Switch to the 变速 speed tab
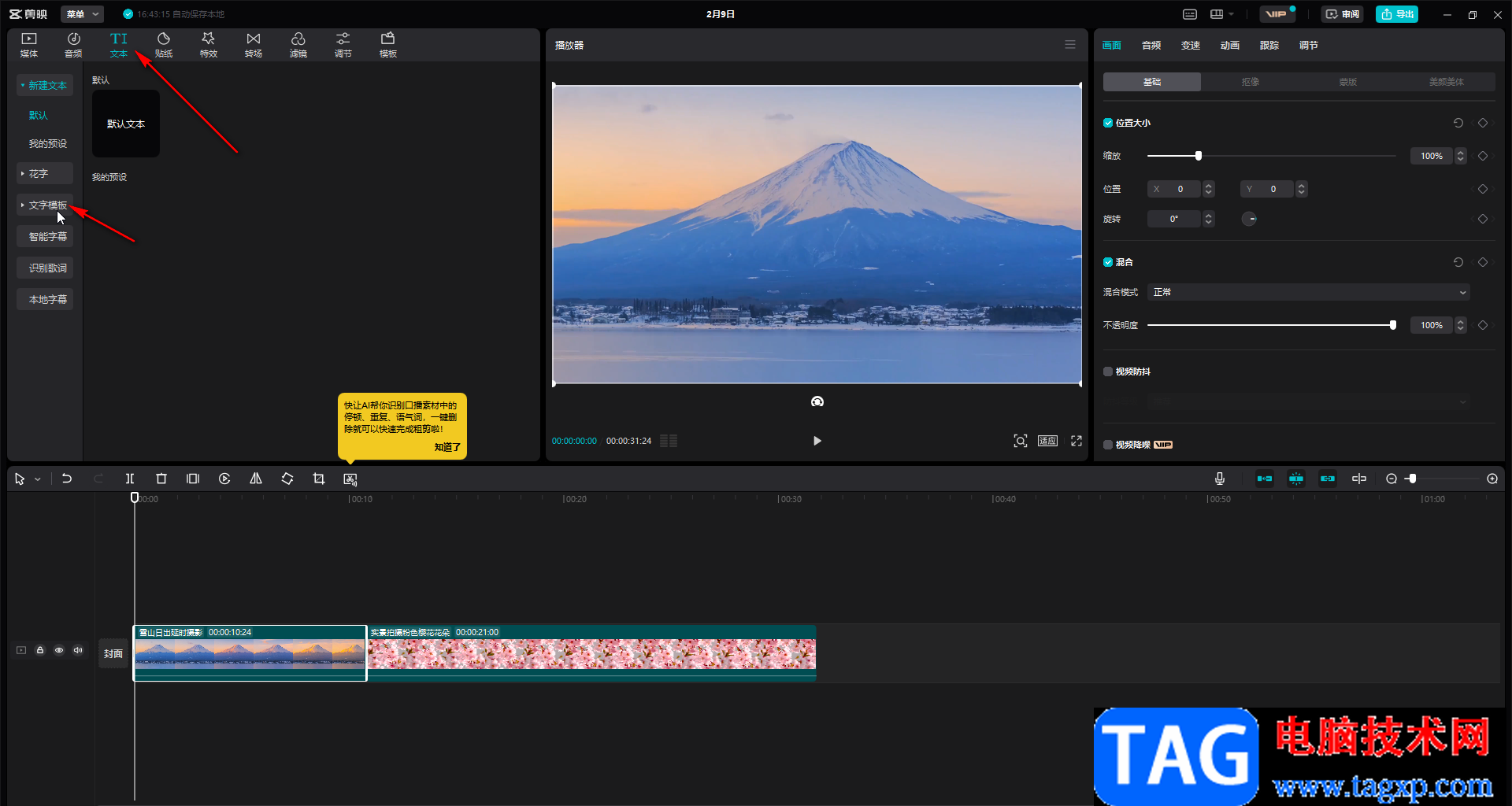Screen dimensions: 1512x806 point(1191,46)
